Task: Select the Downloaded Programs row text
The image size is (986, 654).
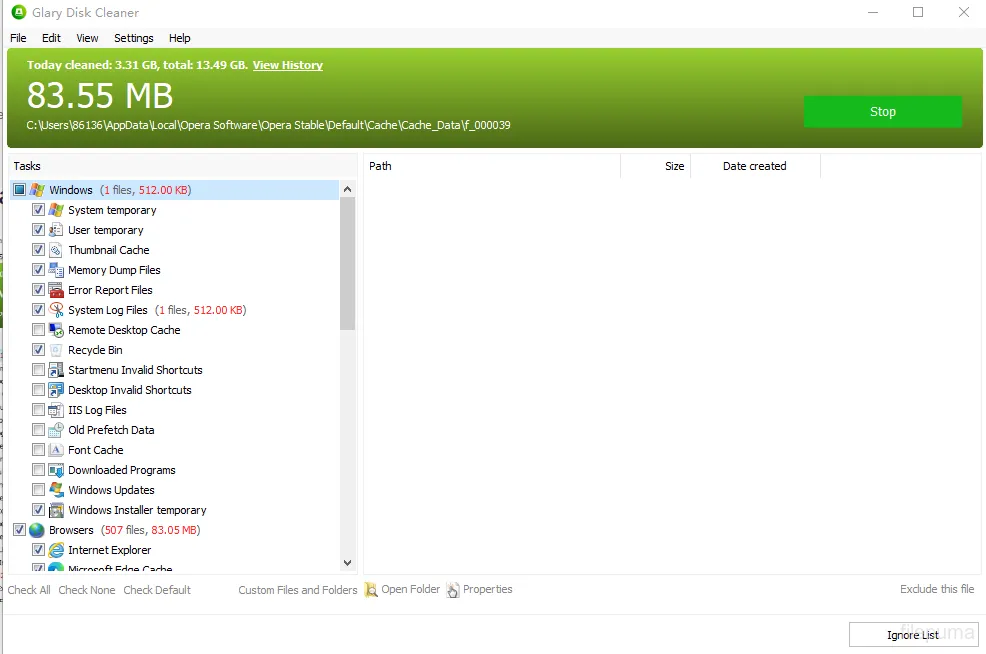Action: pos(121,470)
